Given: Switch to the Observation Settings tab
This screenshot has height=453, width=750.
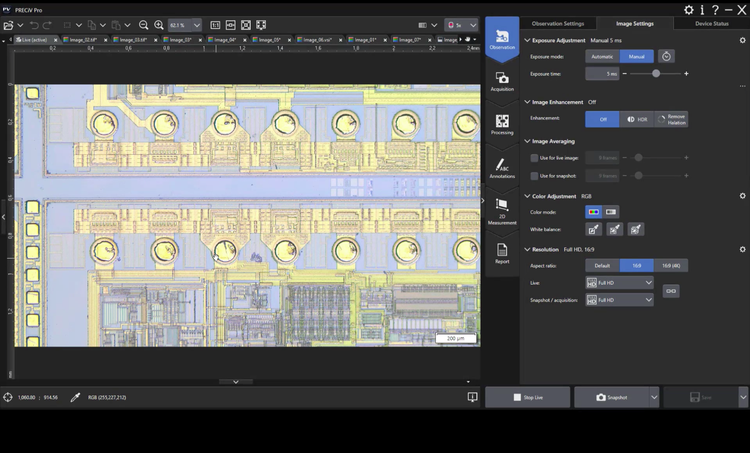Looking at the screenshot, I should (x=557, y=23).
